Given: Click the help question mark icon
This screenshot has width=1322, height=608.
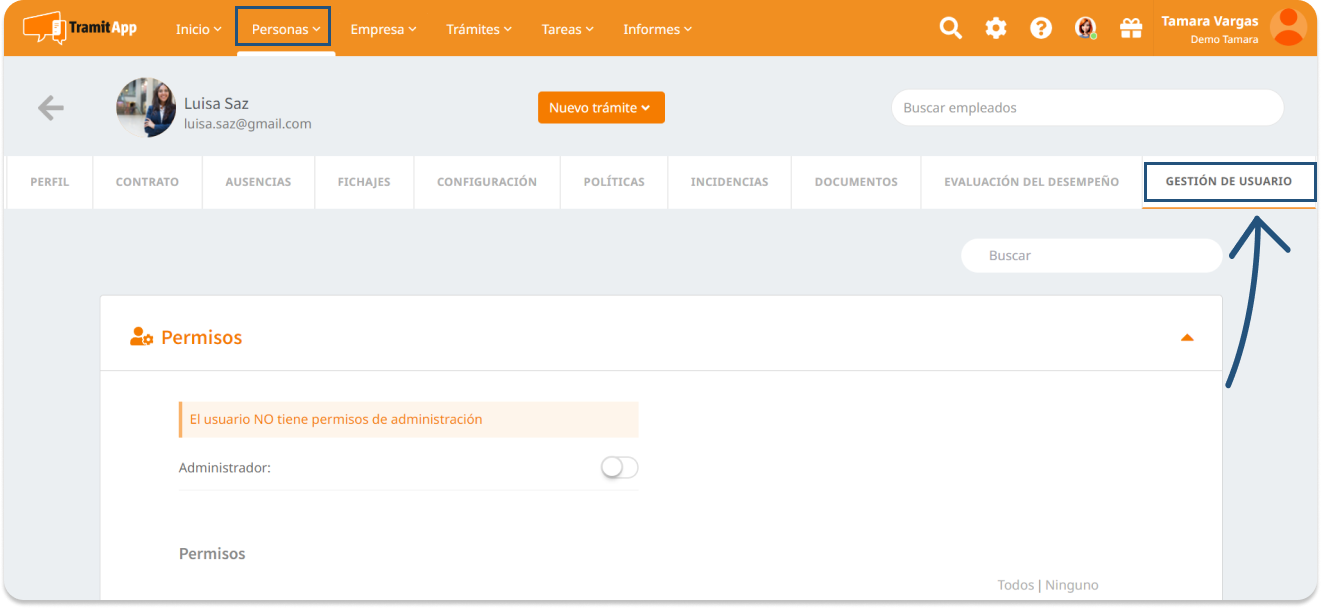Looking at the screenshot, I should pos(1041,28).
